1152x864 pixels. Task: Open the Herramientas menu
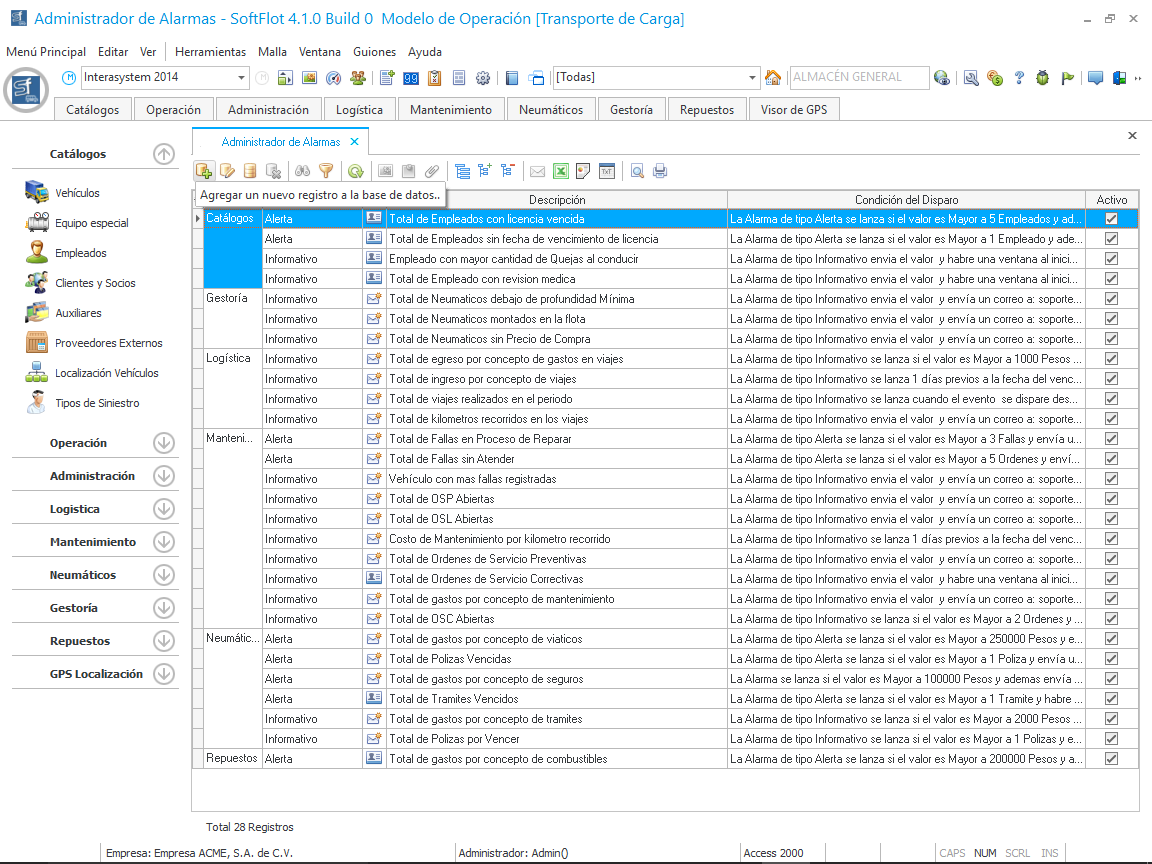(x=210, y=52)
